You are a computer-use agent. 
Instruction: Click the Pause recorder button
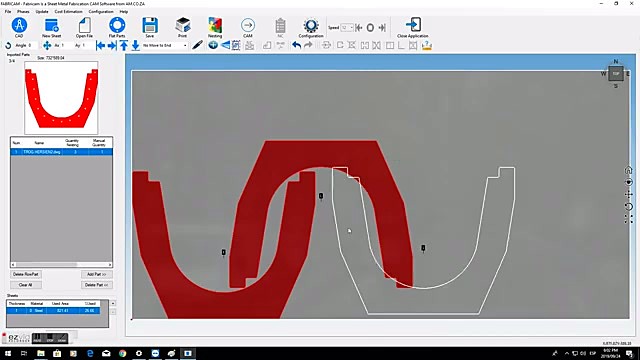pyautogui.click(x=37, y=338)
